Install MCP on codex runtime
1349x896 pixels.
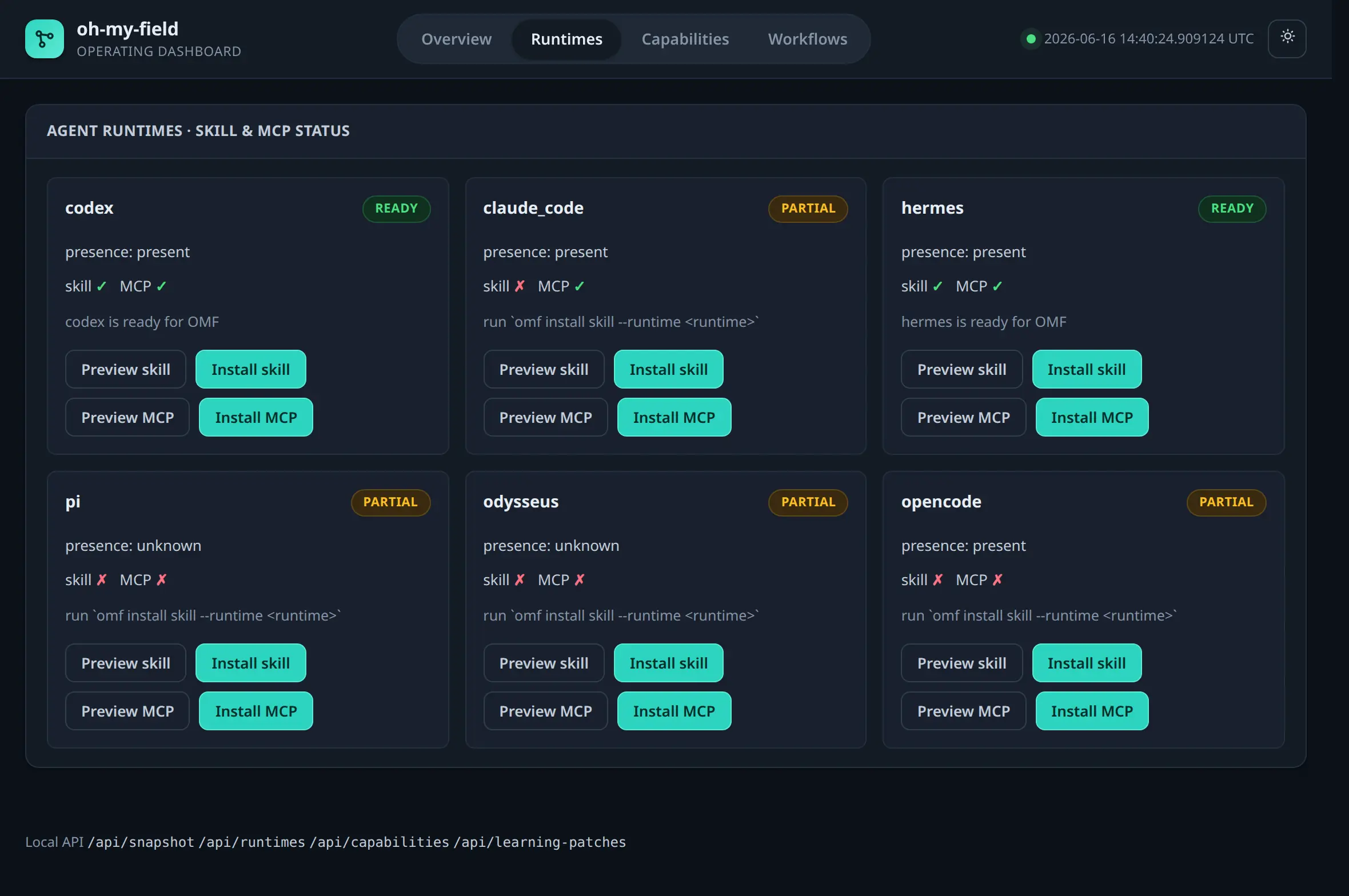point(256,417)
